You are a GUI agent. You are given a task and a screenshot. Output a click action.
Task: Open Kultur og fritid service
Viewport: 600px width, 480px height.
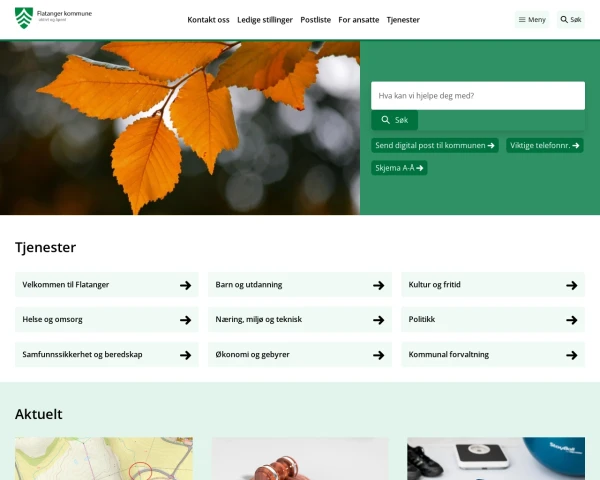pos(493,285)
